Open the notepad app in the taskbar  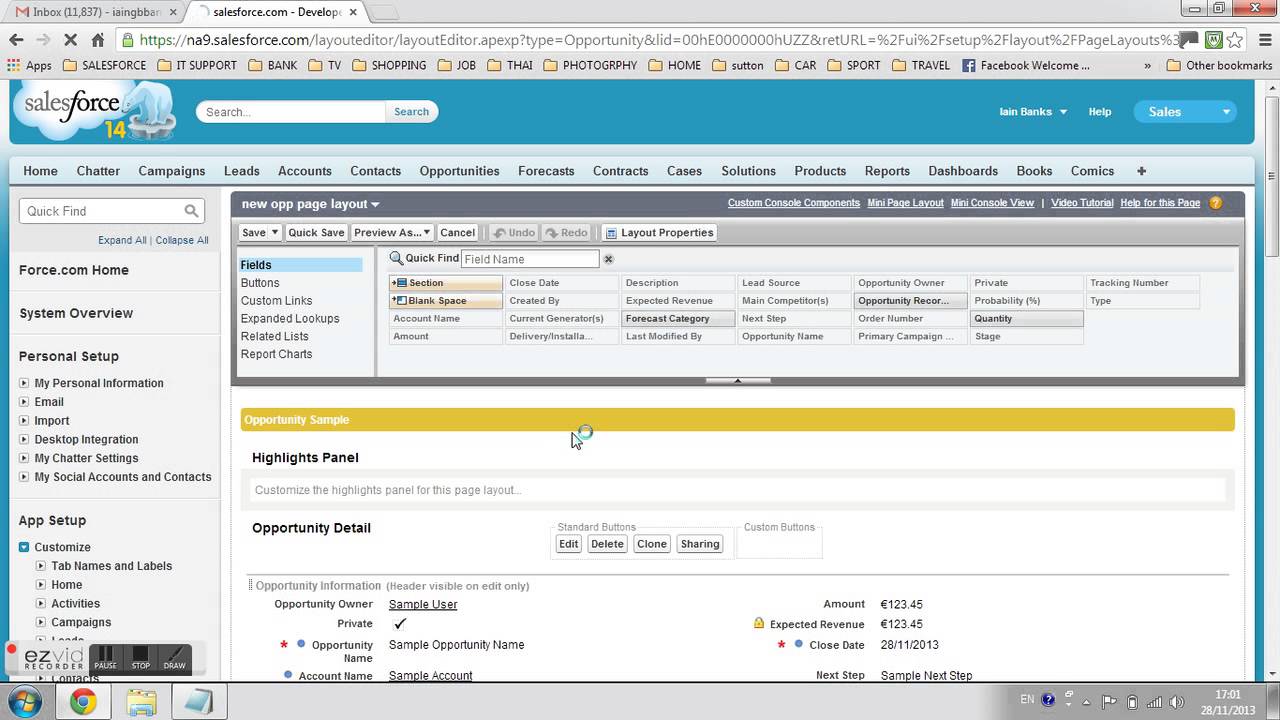(200, 702)
